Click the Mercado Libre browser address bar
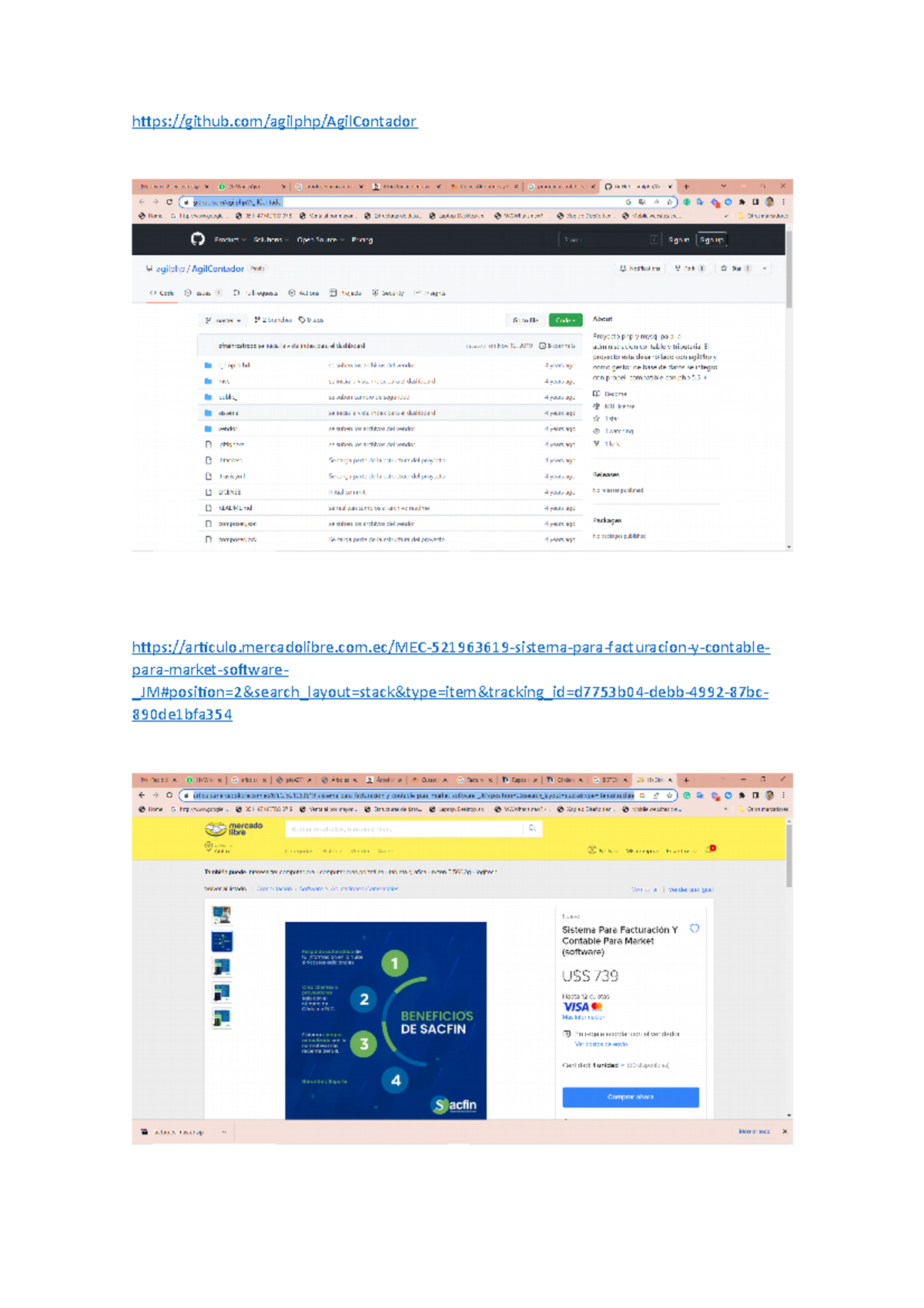Screen dimensions: 924x1308 (x=427, y=796)
